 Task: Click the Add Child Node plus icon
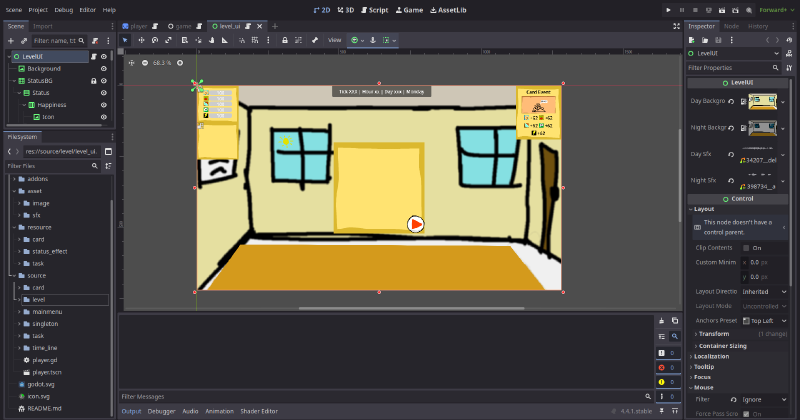[x=10, y=40]
